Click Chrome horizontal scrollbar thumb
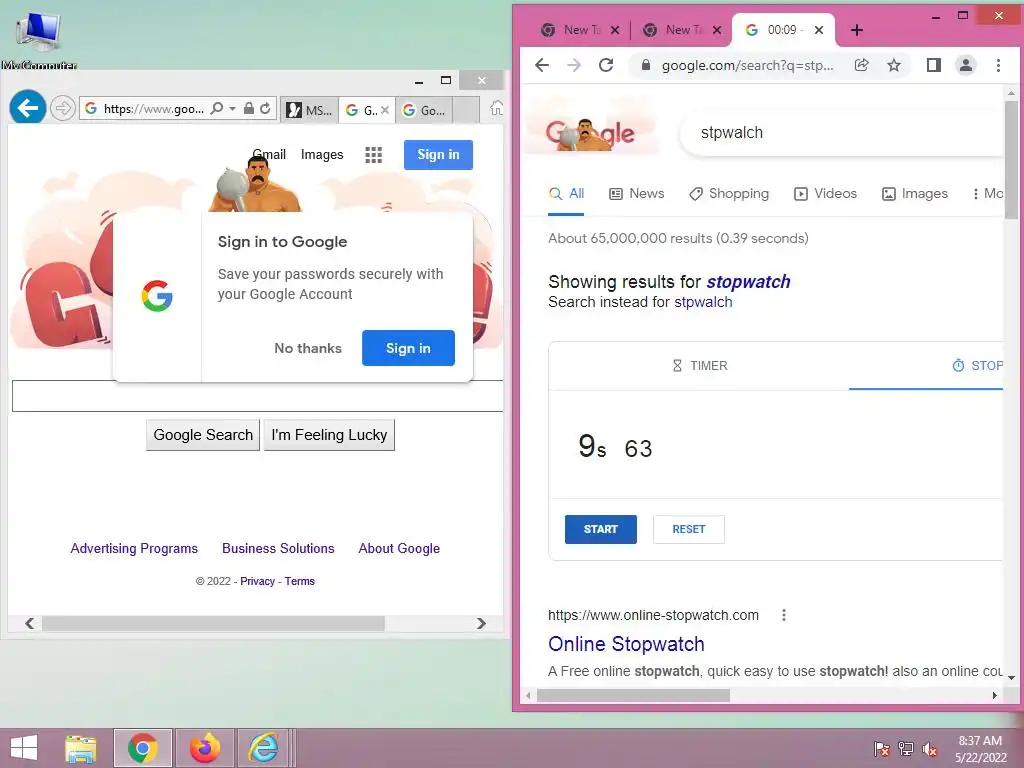1024x768 pixels. tap(633, 696)
